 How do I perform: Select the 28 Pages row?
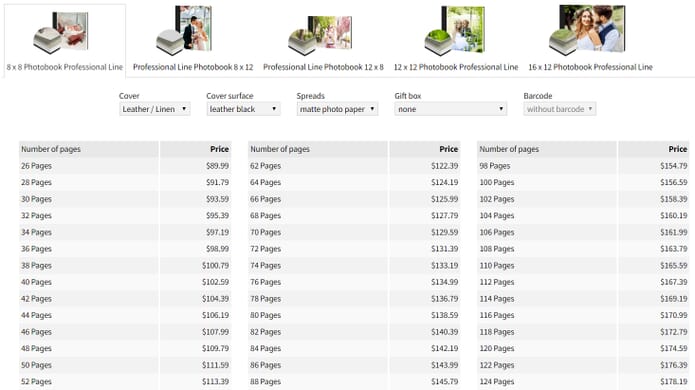point(125,182)
